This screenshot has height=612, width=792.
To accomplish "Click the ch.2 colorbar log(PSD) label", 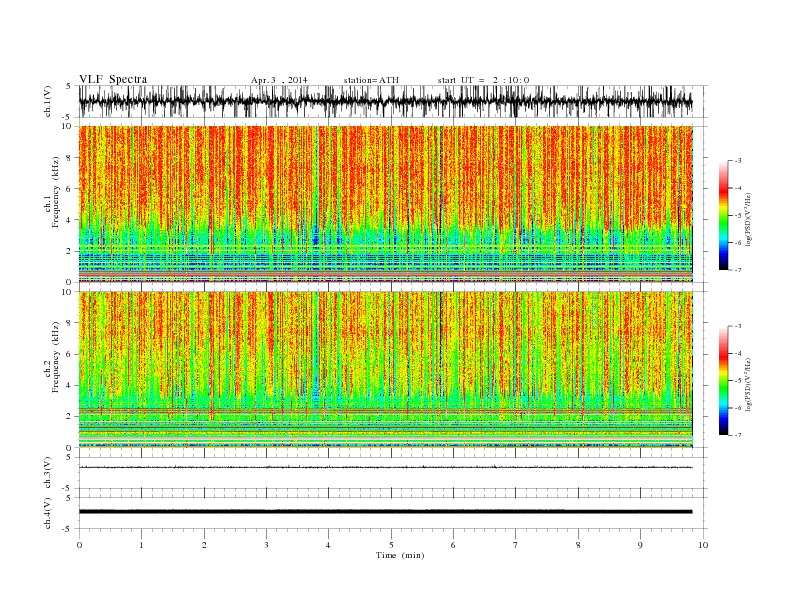I will click(x=749, y=385).
